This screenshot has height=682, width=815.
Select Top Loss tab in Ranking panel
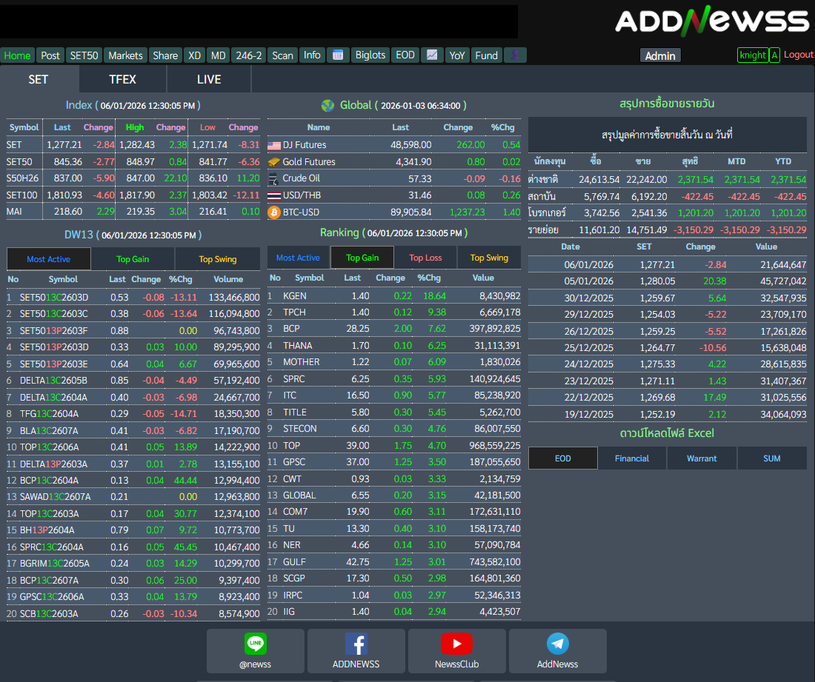tap(425, 258)
